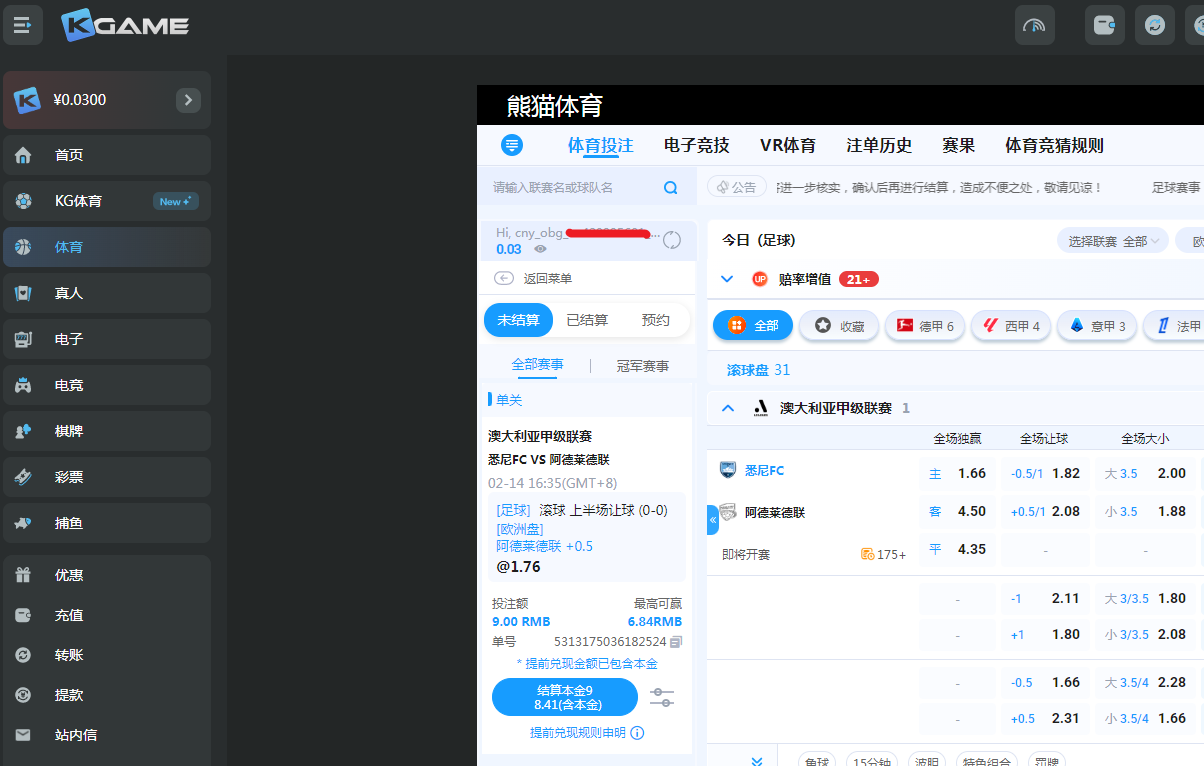This screenshot has height=766, width=1204.
Task: Select the 收藏 favorites filter chip
Action: [839, 326]
